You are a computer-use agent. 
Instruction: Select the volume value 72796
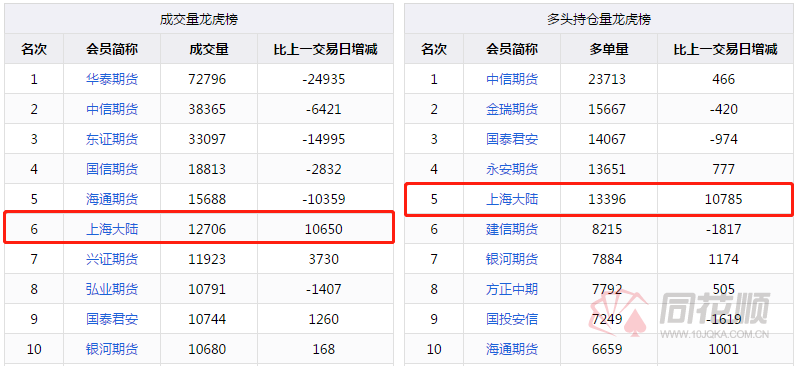click(x=207, y=79)
